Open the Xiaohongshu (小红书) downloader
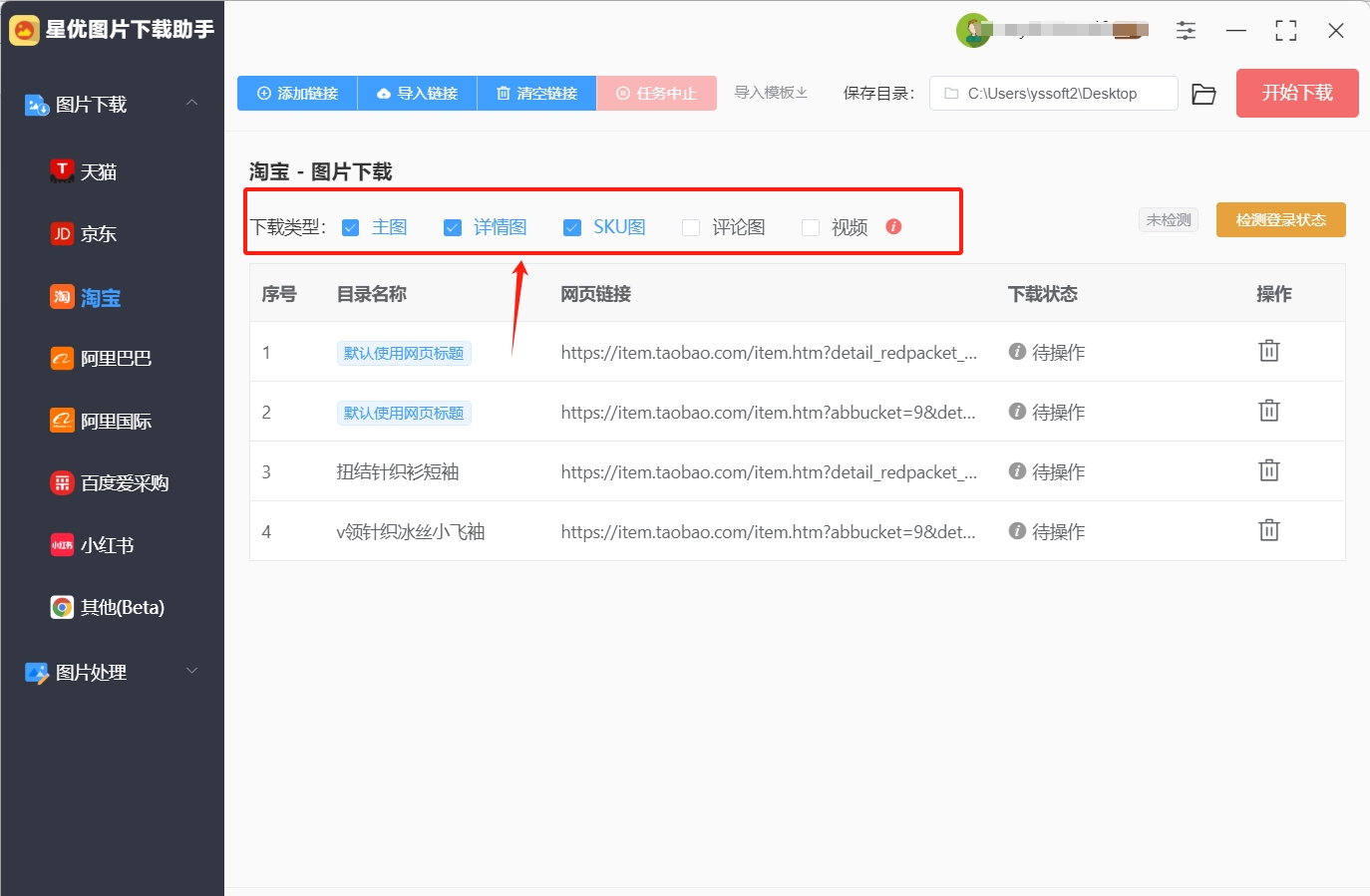Image resolution: width=1370 pixels, height=896 pixels. point(92,545)
